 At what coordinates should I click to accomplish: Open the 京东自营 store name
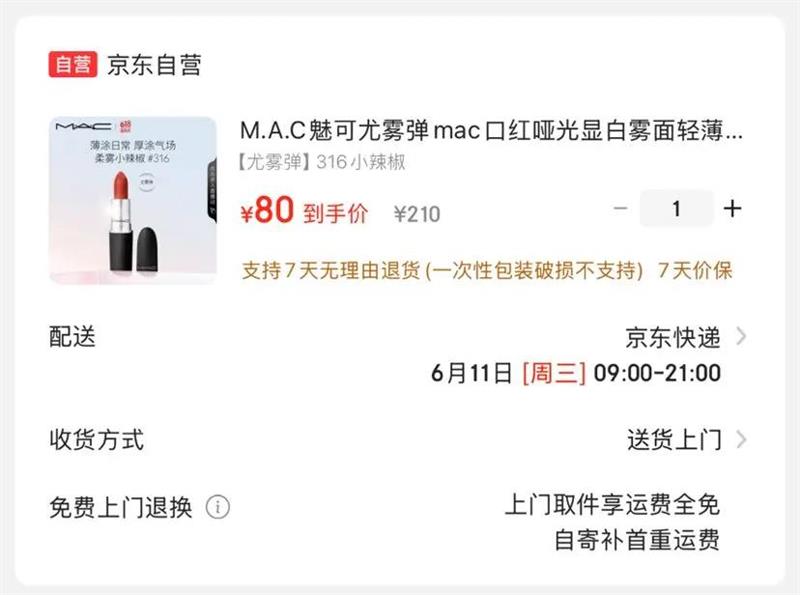pyautogui.click(x=155, y=65)
